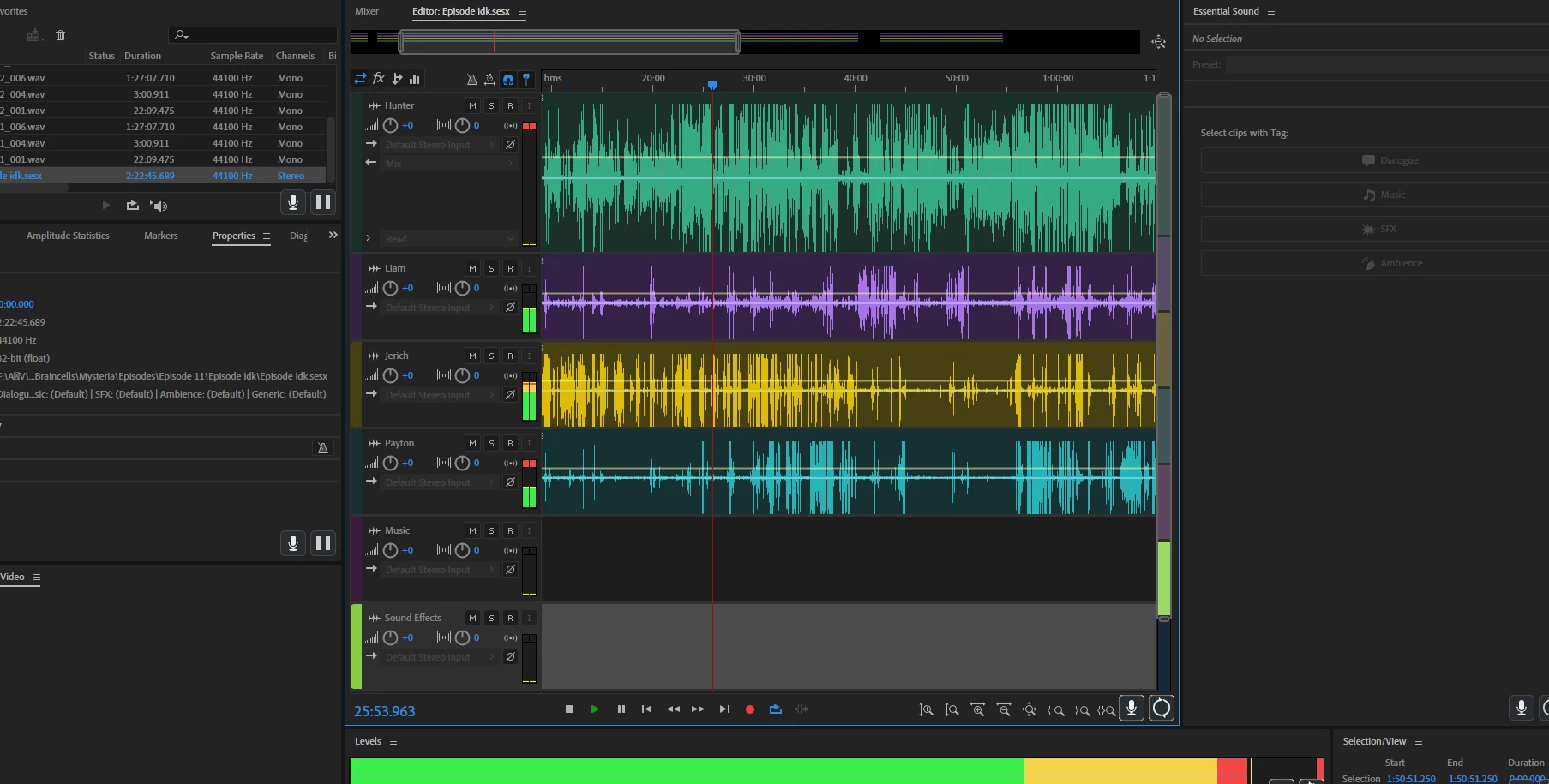The image size is (1549, 784).
Task: Click the zoom navigator fit icon
Action: [1159, 42]
